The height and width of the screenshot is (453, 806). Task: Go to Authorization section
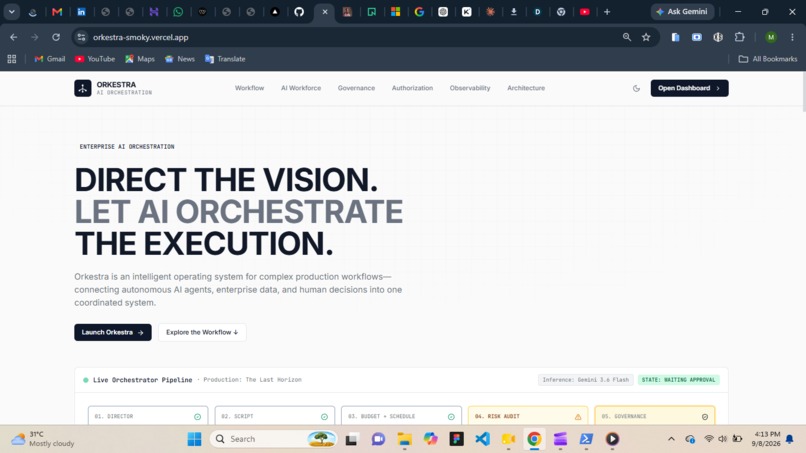[x=412, y=88]
